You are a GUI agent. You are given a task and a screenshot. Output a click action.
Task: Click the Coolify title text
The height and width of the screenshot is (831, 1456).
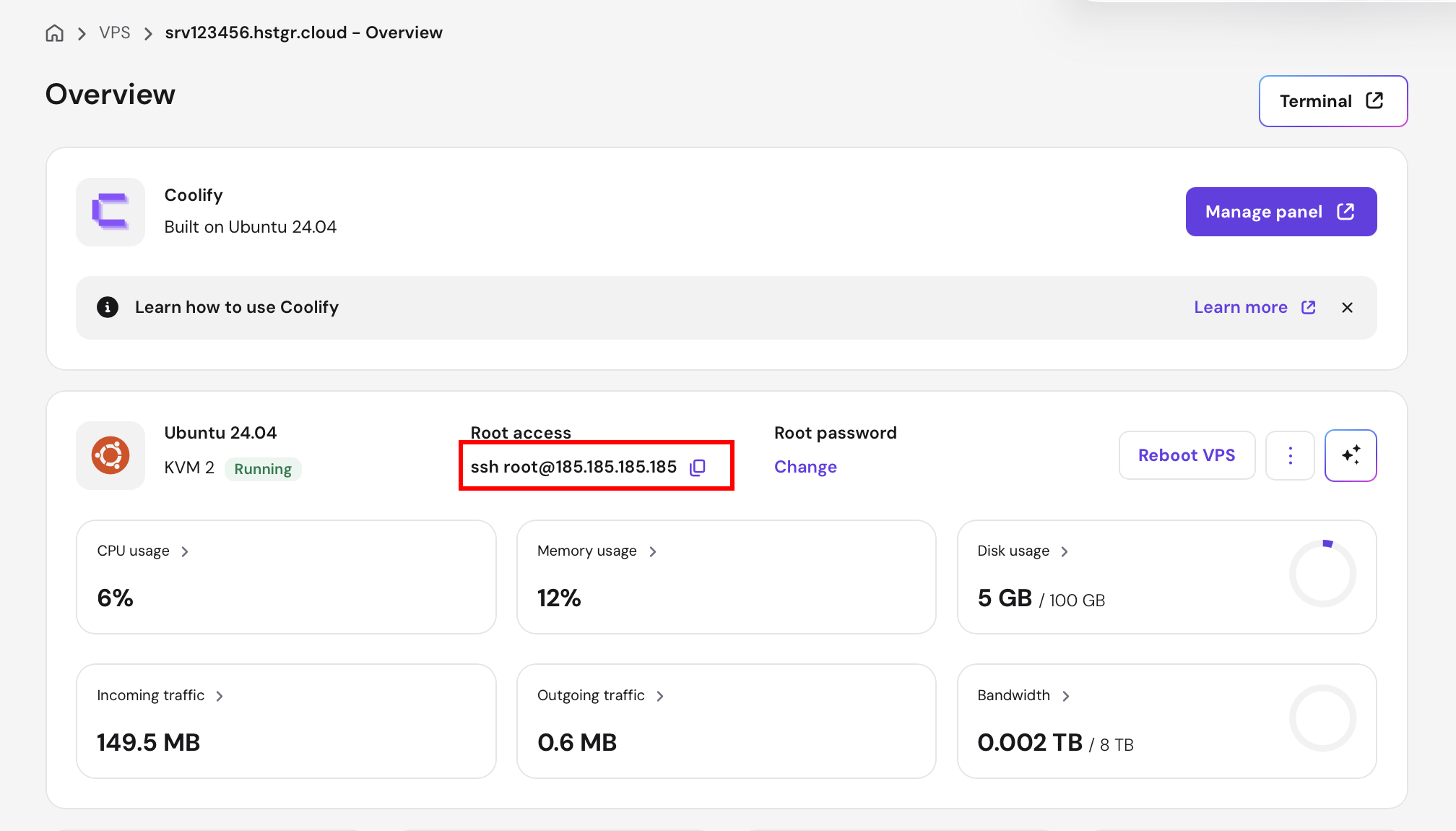194,195
